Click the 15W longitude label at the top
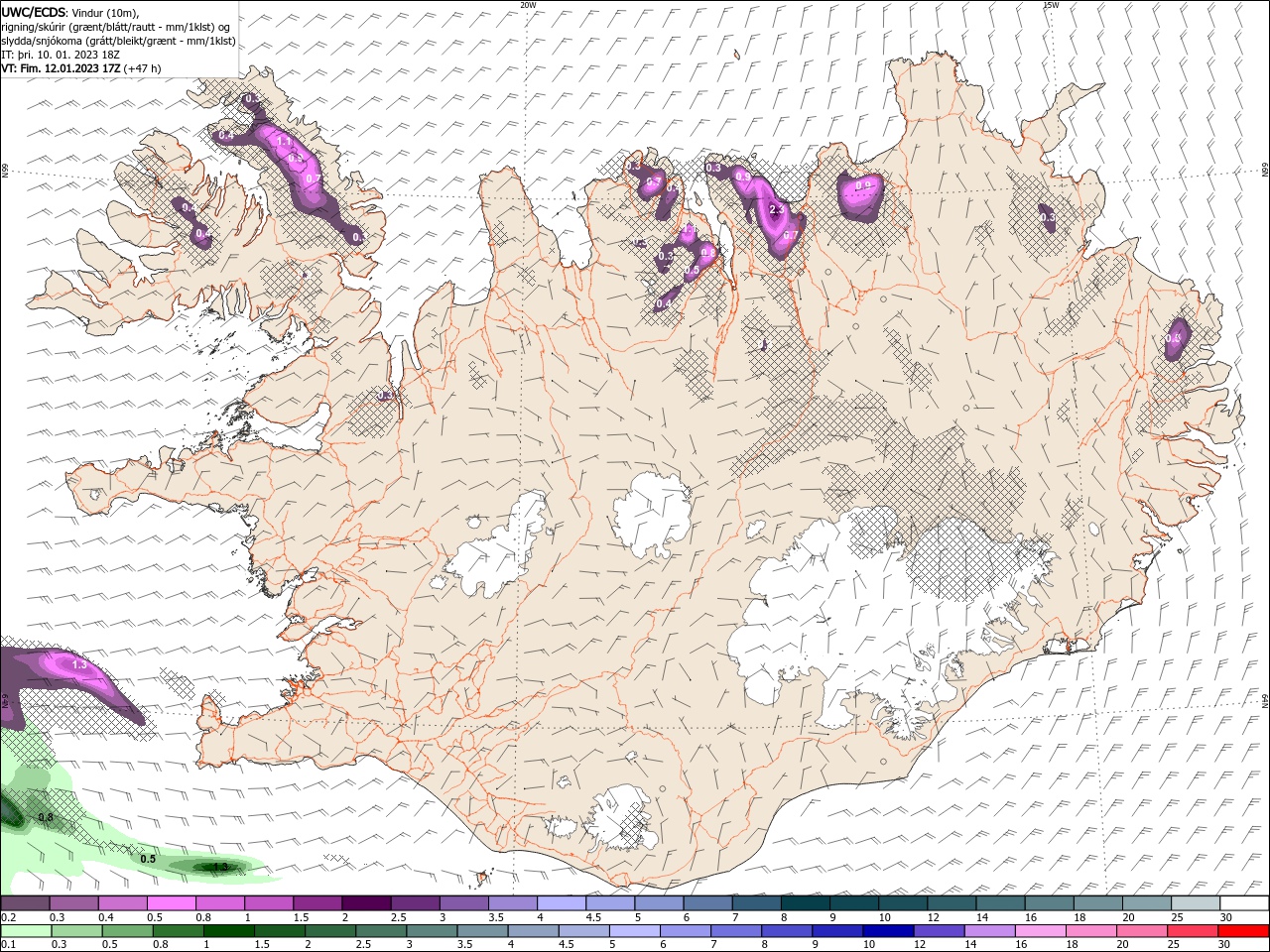The height and width of the screenshot is (952, 1270). pos(1051,5)
